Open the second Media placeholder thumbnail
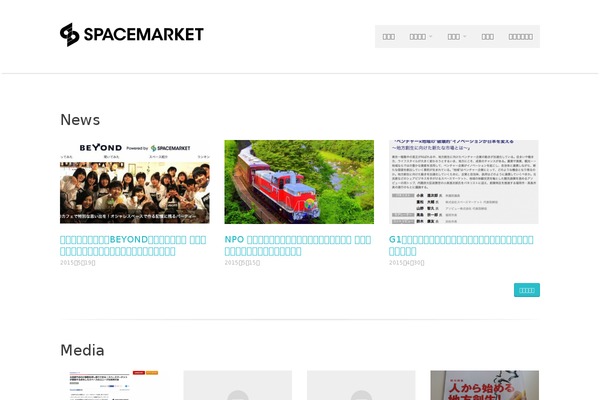The width and height of the screenshot is (600, 400). coord(238,385)
